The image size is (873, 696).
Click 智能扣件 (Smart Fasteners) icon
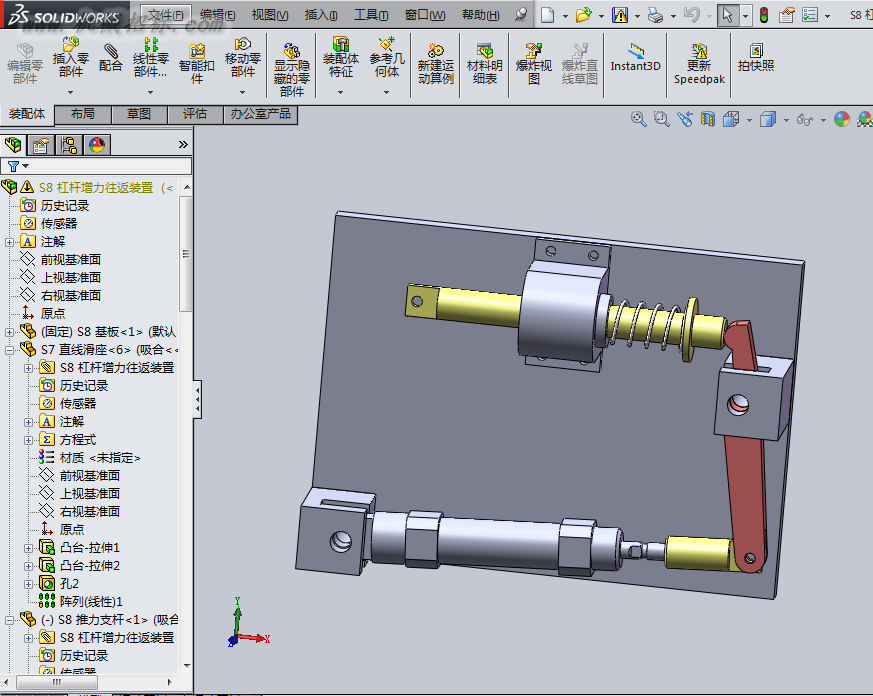(197, 63)
